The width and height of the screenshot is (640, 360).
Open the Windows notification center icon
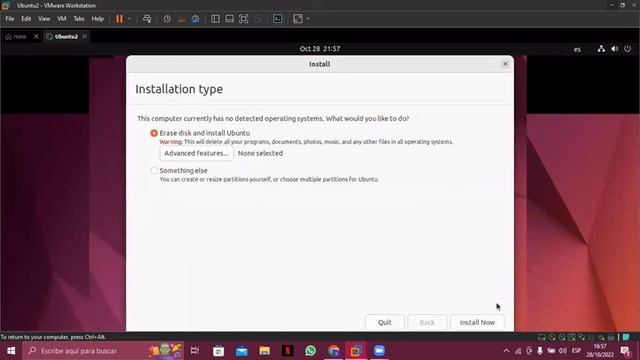click(625, 351)
